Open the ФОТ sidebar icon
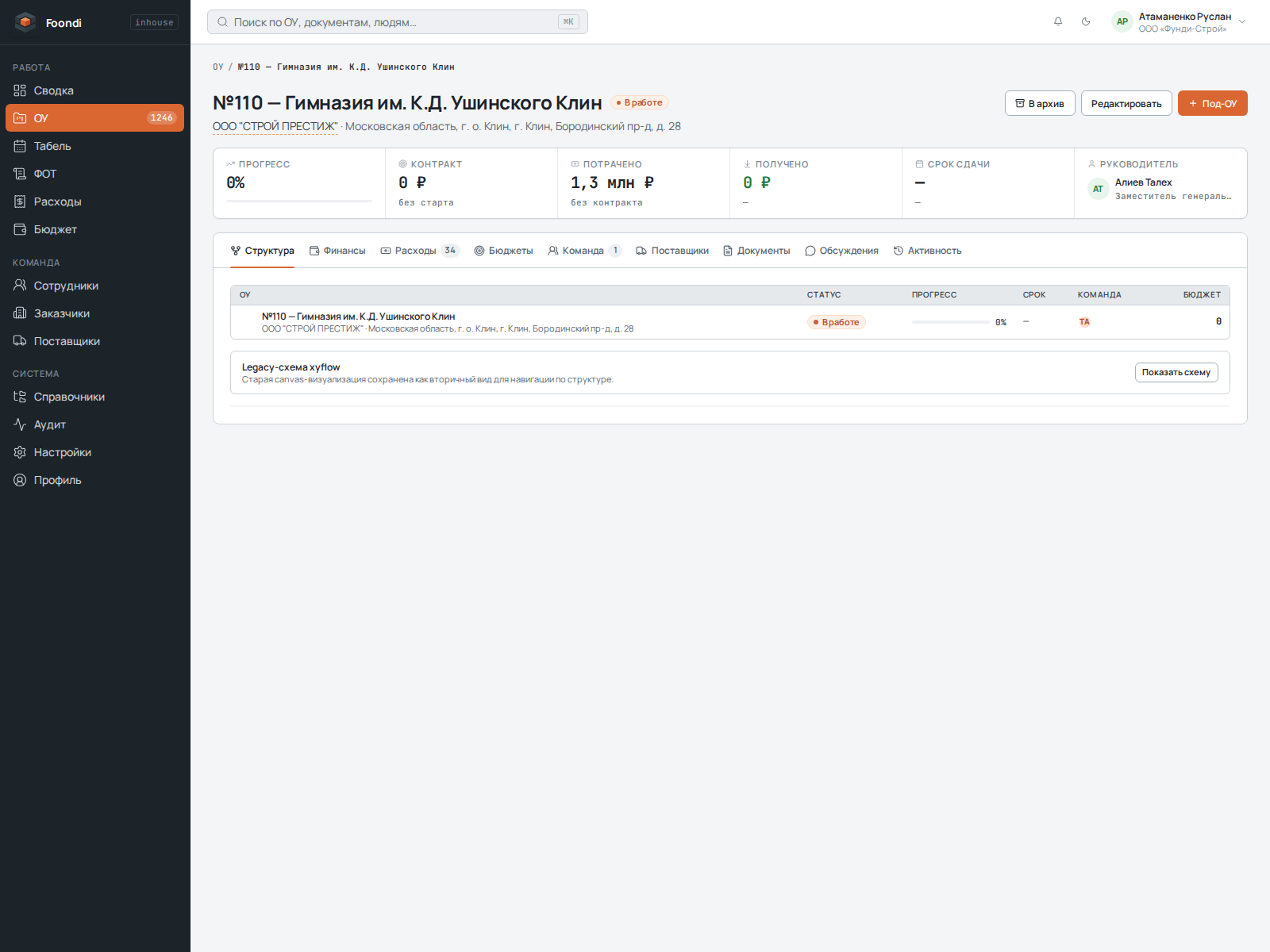The width and height of the screenshot is (1270, 952). (20, 174)
